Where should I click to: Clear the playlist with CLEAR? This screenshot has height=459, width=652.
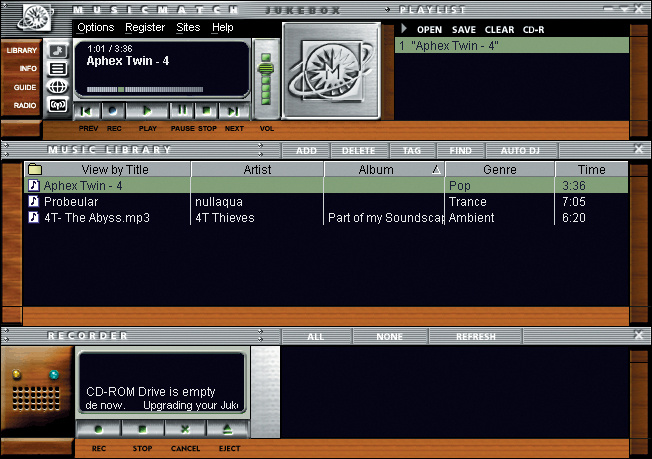coord(499,30)
